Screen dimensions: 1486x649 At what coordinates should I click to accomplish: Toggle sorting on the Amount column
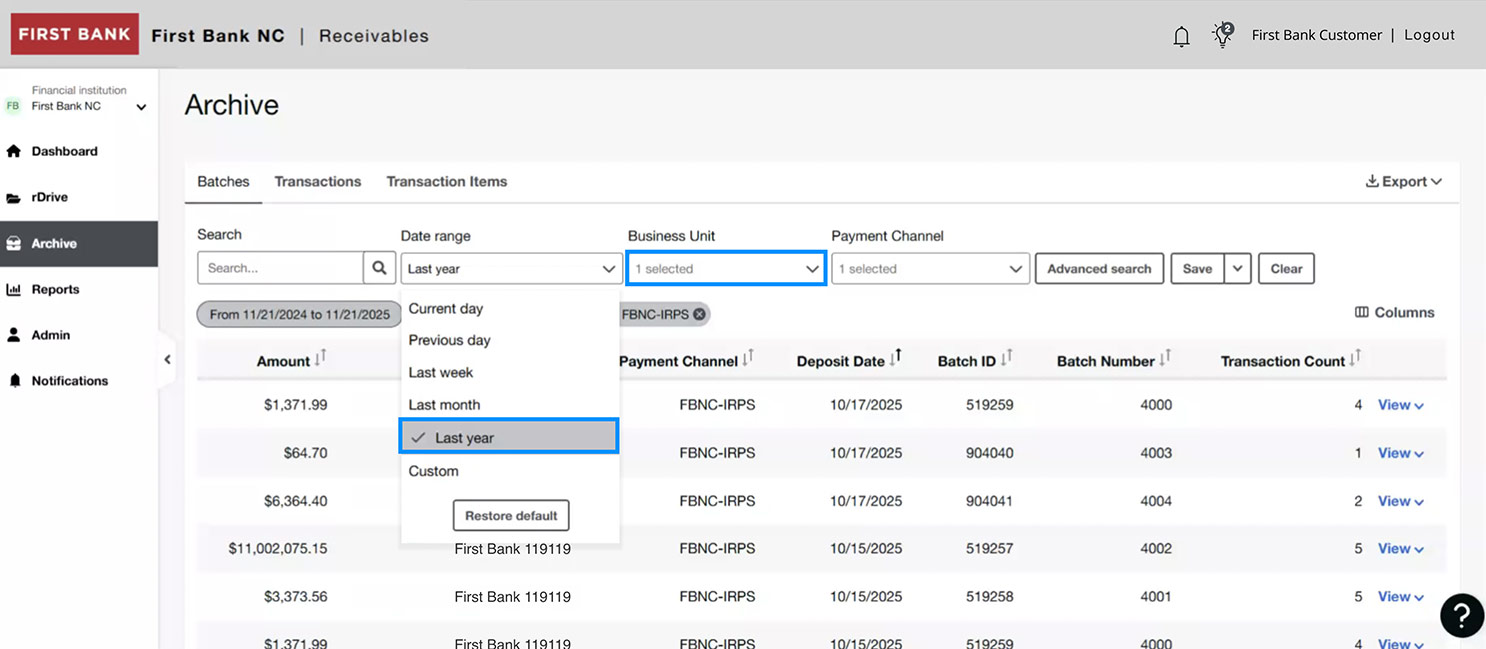pos(318,360)
